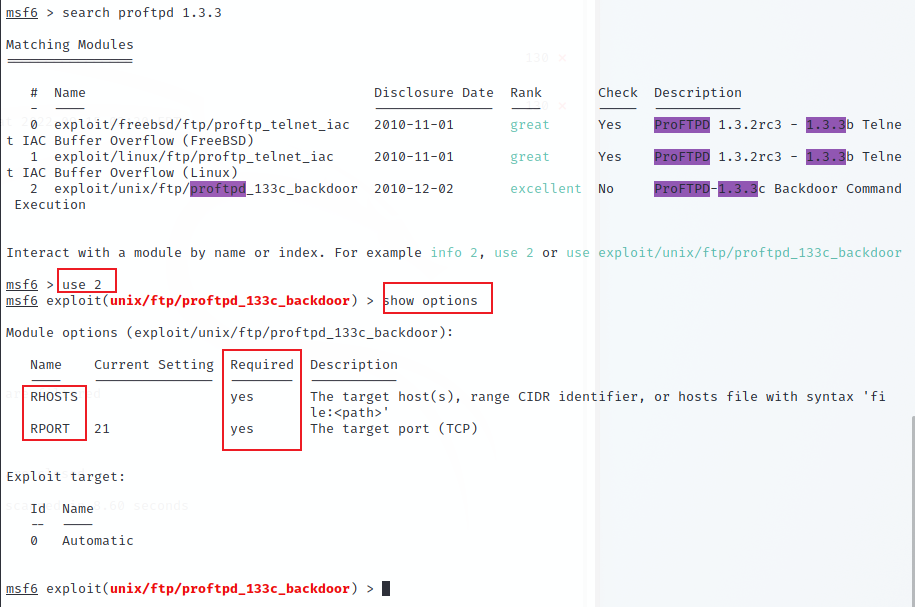Click 'great' rank in the linux module row

[530, 157]
